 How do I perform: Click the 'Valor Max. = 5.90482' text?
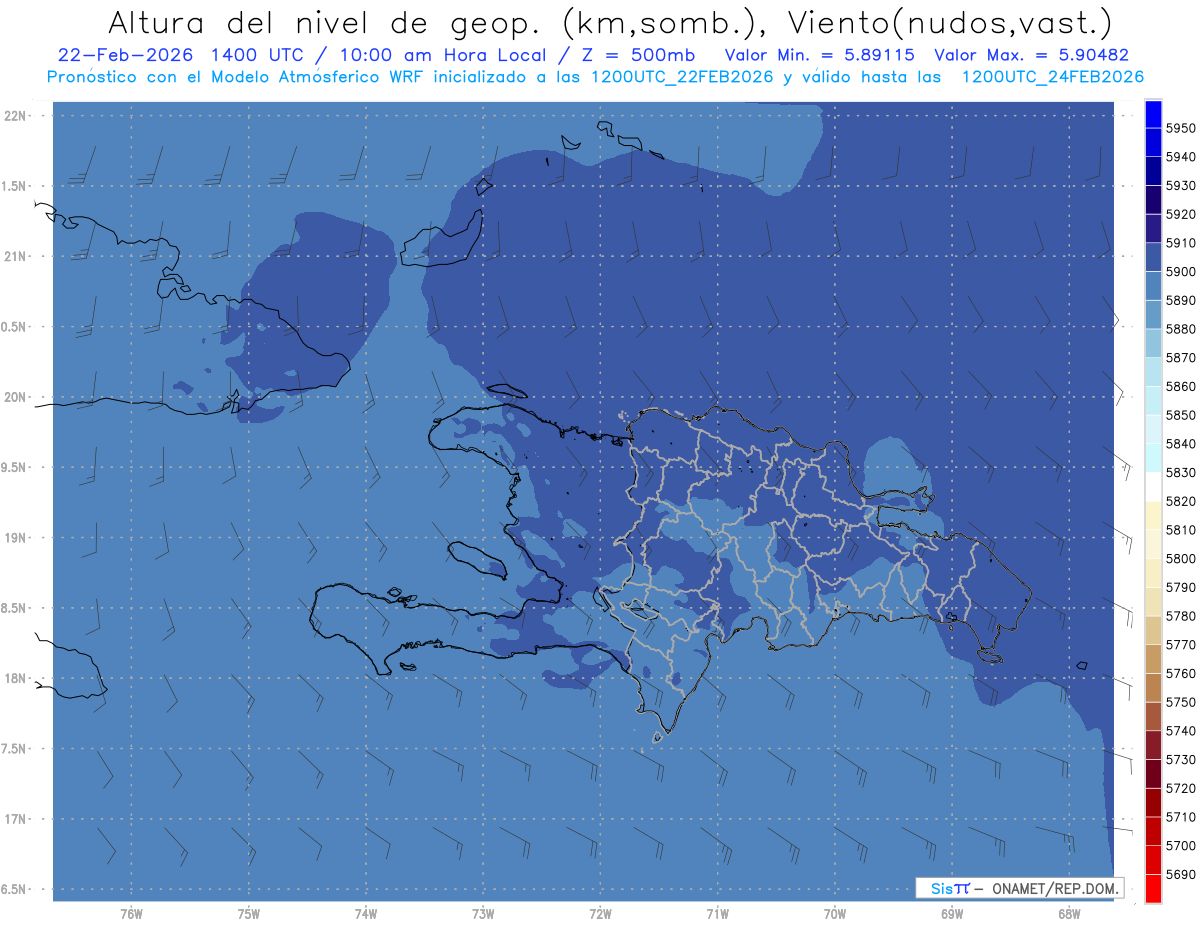click(x=1031, y=56)
